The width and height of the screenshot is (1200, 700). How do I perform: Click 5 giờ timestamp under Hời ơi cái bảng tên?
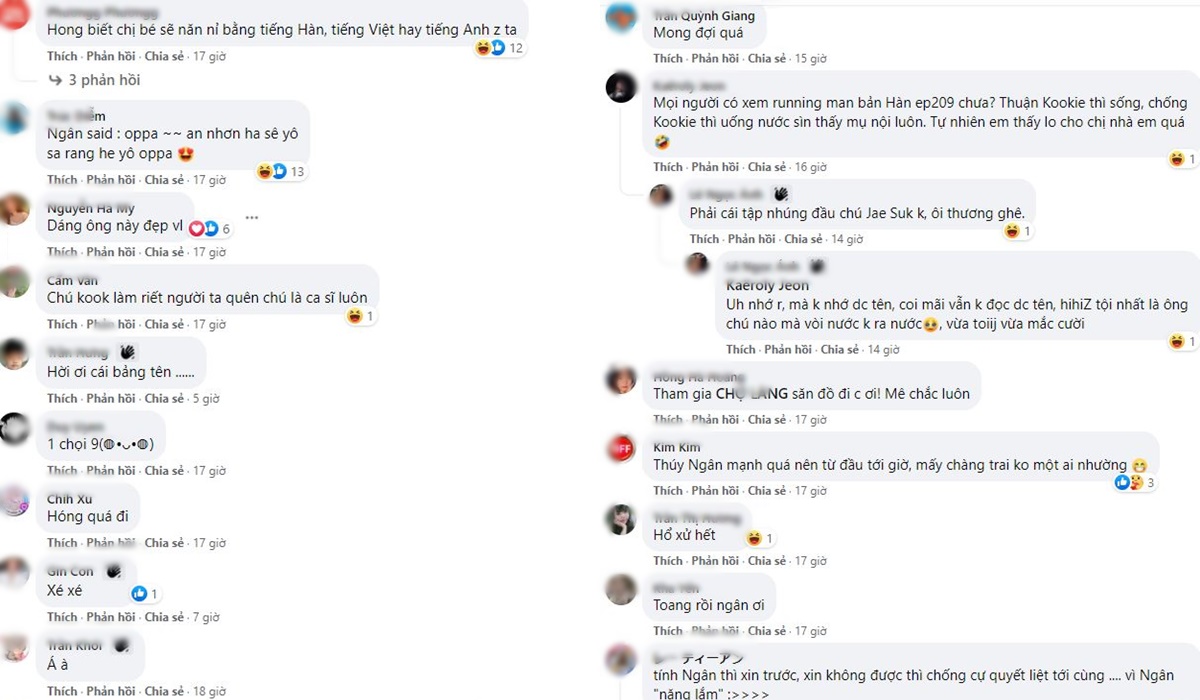click(x=205, y=398)
